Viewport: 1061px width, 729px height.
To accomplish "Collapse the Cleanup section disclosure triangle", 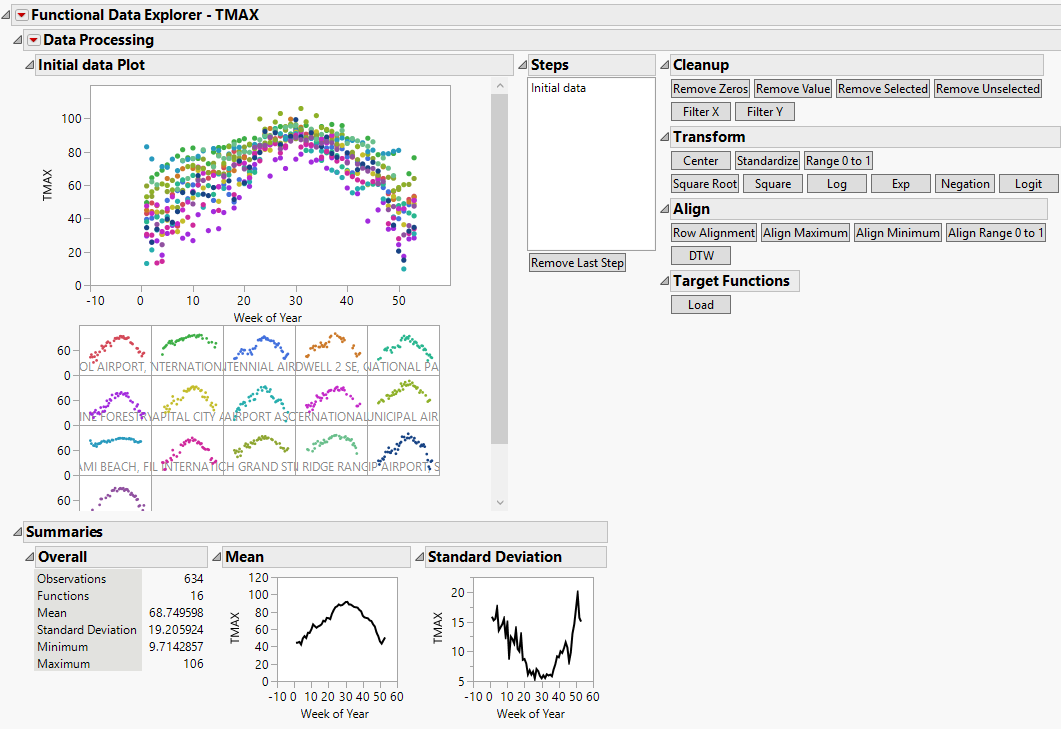I will click(x=664, y=65).
